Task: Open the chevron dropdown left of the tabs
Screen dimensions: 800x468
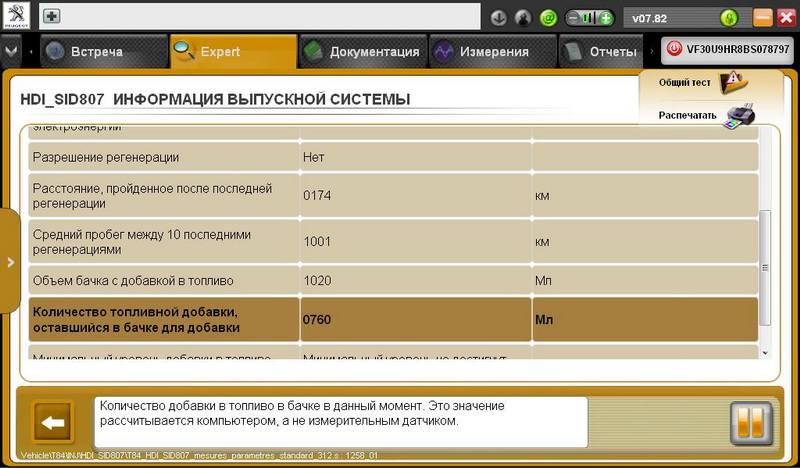Action: coord(11,50)
